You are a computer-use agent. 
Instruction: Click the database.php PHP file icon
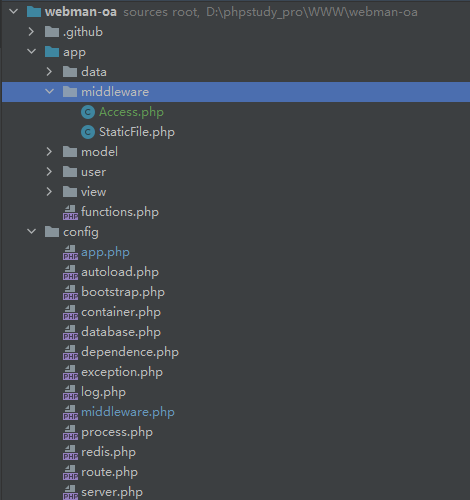(x=70, y=332)
